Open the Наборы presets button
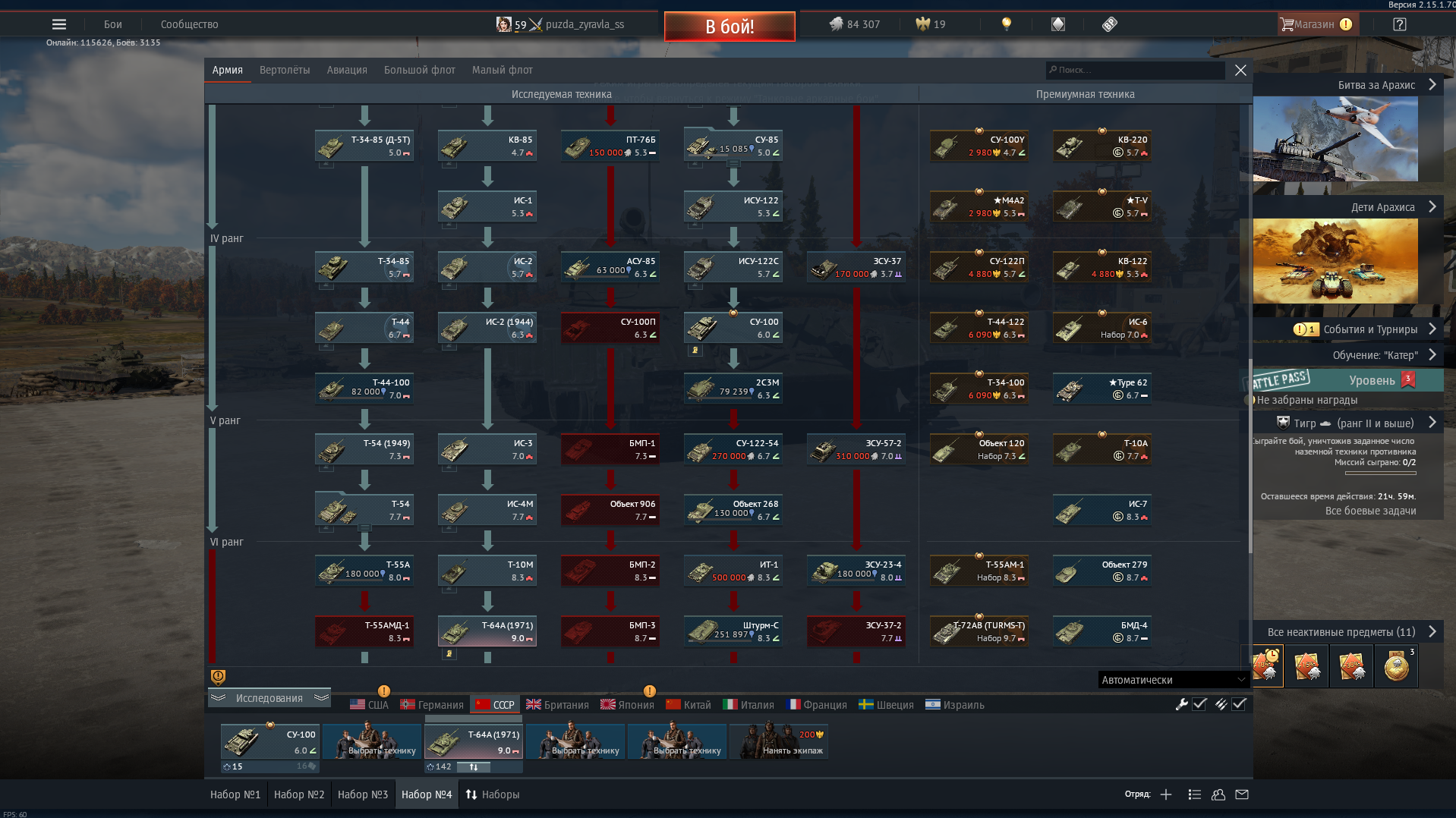Viewport: 1456px width, 818px height. point(493,794)
